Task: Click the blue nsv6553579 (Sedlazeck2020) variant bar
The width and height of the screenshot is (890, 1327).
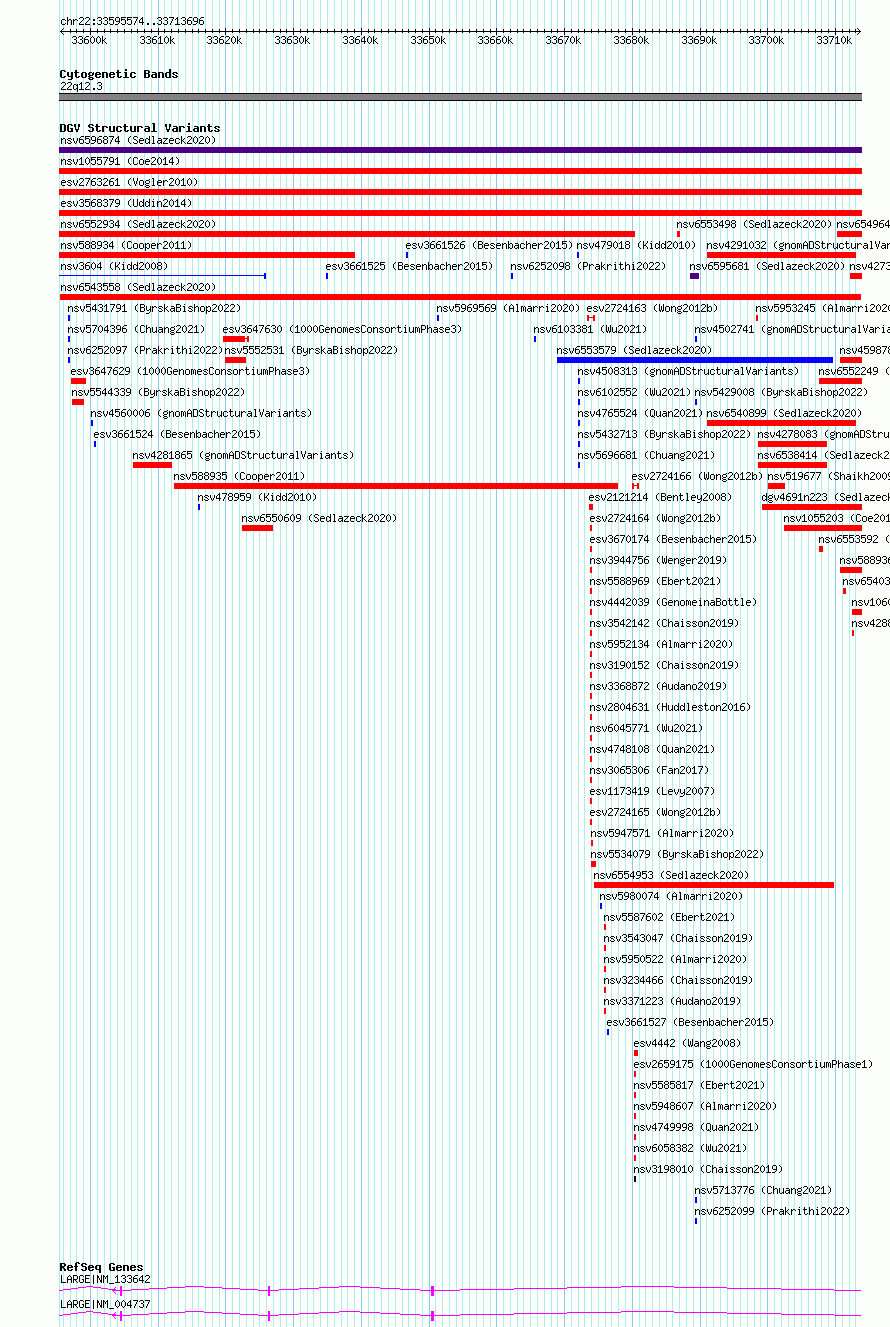Action: 695,360
